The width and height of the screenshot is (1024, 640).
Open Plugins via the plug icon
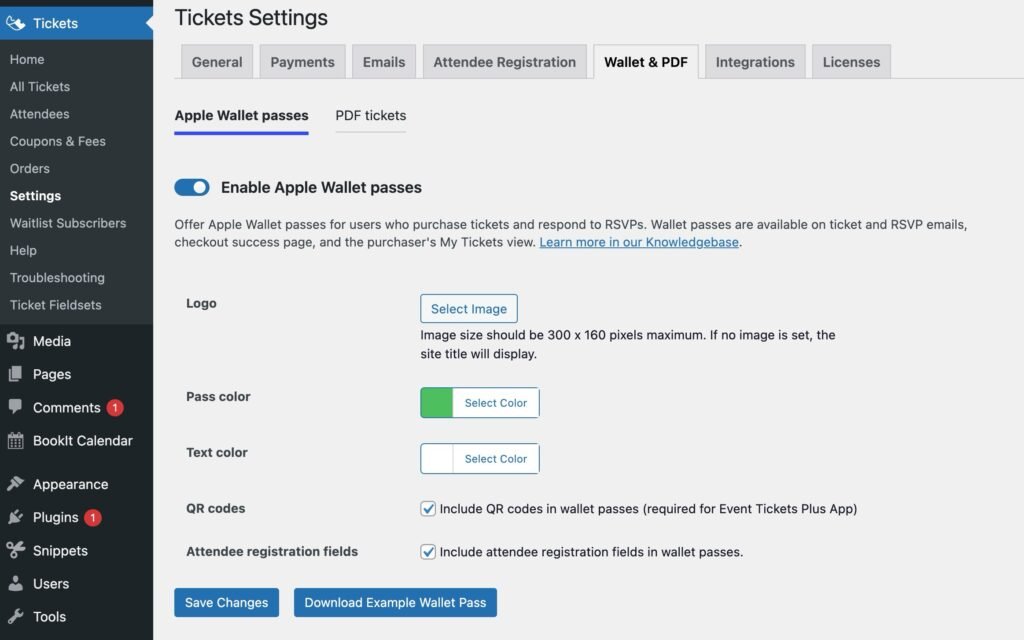click(x=14, y=517)
